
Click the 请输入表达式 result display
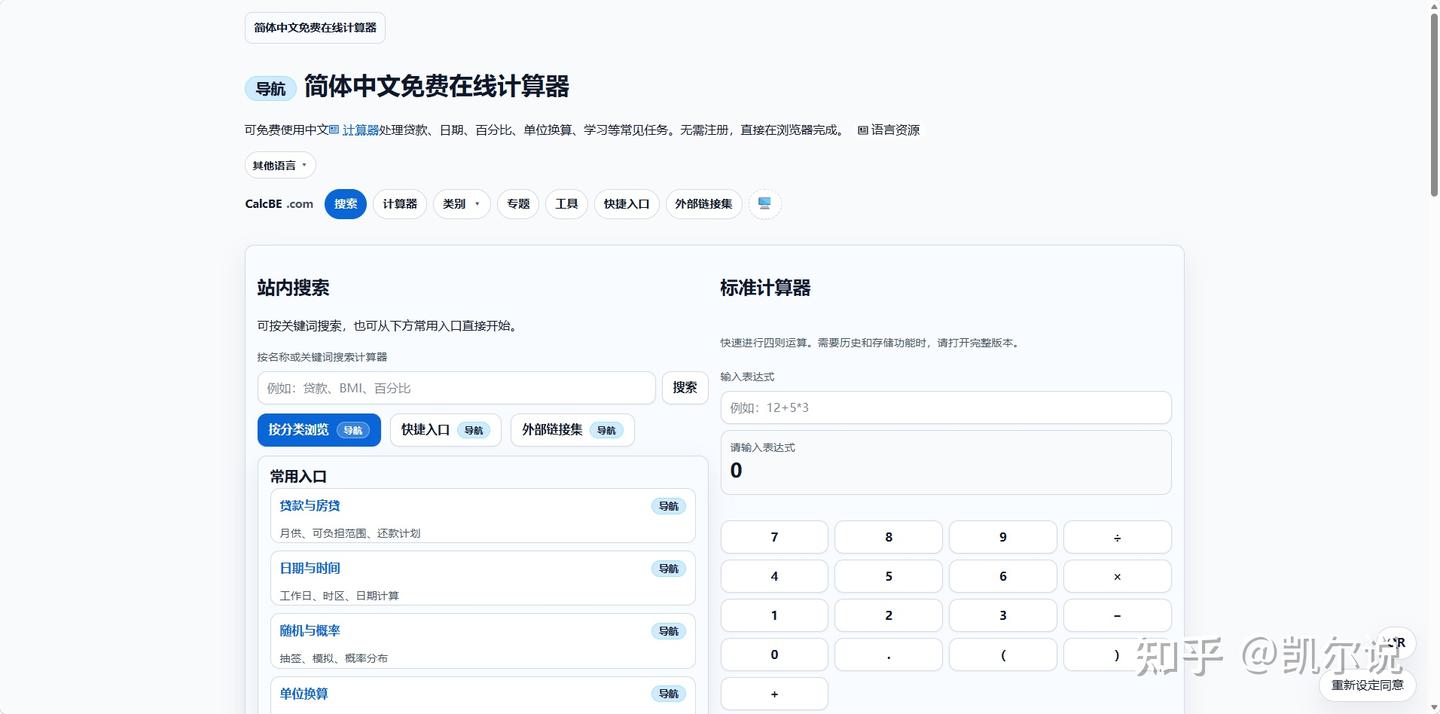[946, 462]
